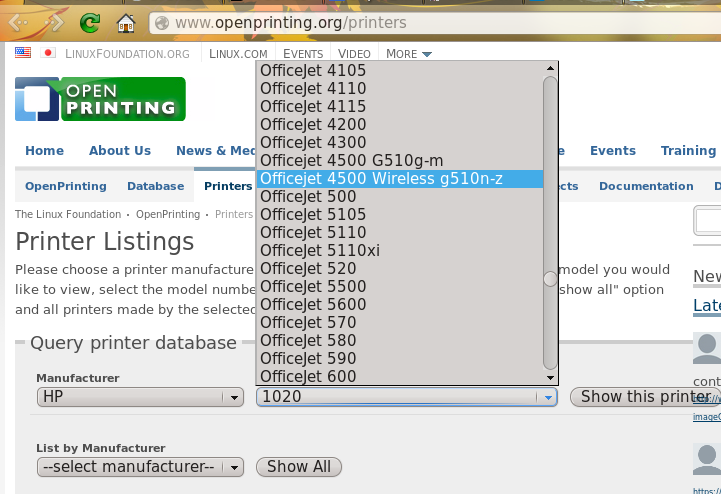Select OfficeJet 5500 from the list
The height and width of the screenshot is (494, 721).
coord(400,286)
